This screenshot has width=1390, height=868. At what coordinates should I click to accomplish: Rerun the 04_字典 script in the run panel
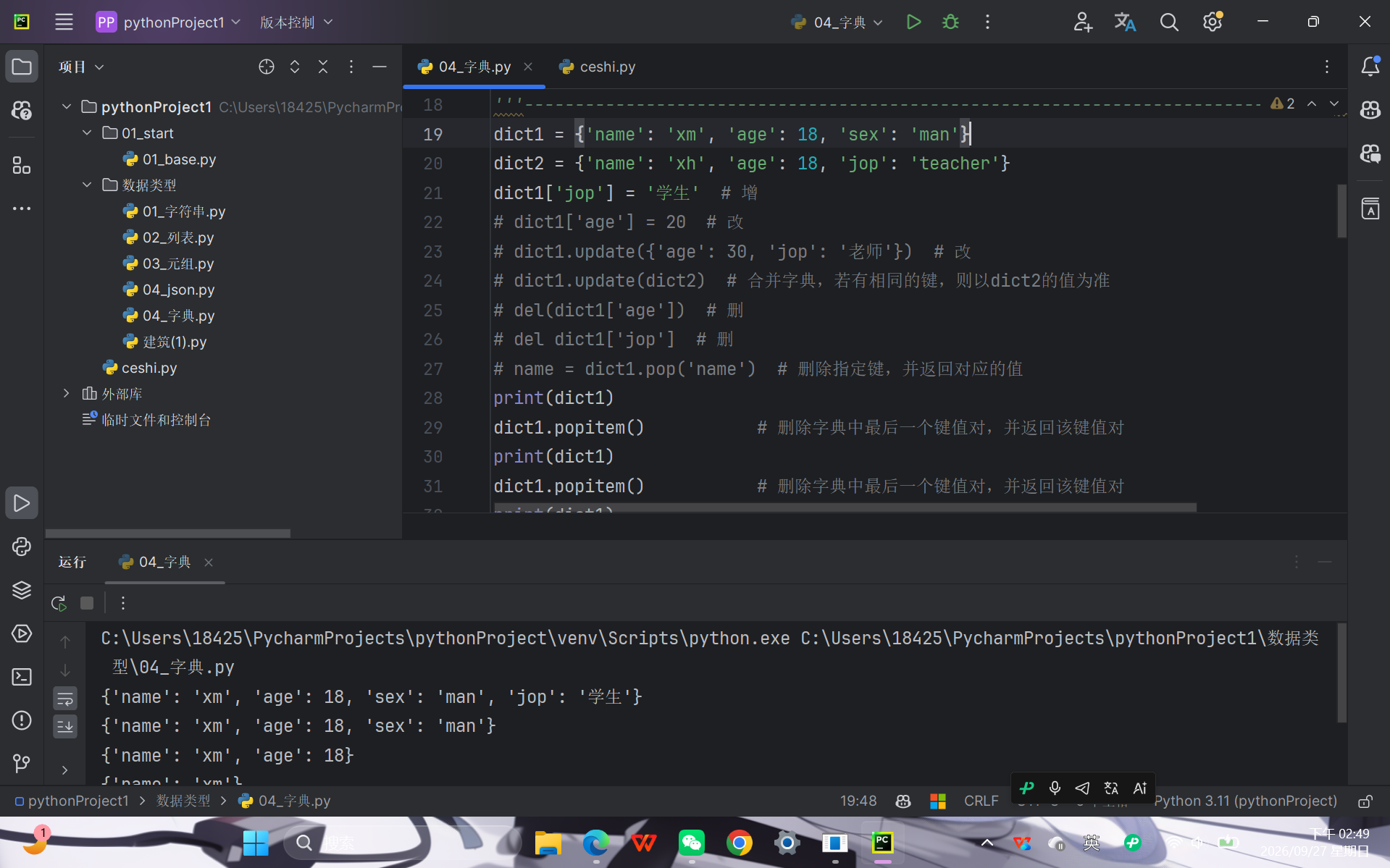point(59,603)
